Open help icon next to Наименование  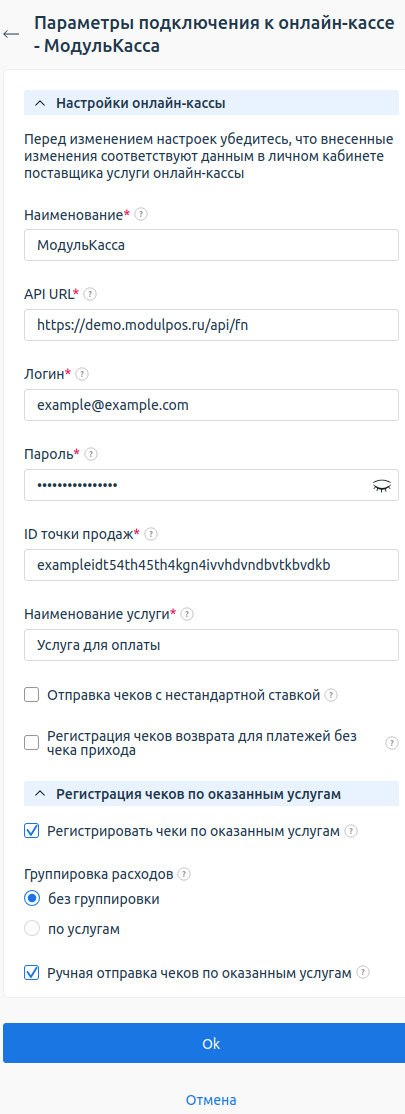(x=141, y=214)
